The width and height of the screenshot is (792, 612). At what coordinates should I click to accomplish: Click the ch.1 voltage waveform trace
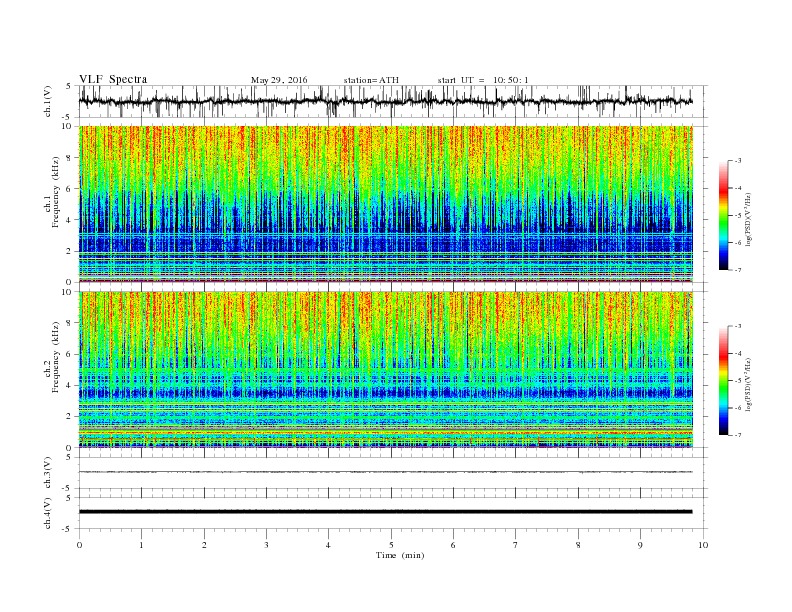[x=385, y=101]
